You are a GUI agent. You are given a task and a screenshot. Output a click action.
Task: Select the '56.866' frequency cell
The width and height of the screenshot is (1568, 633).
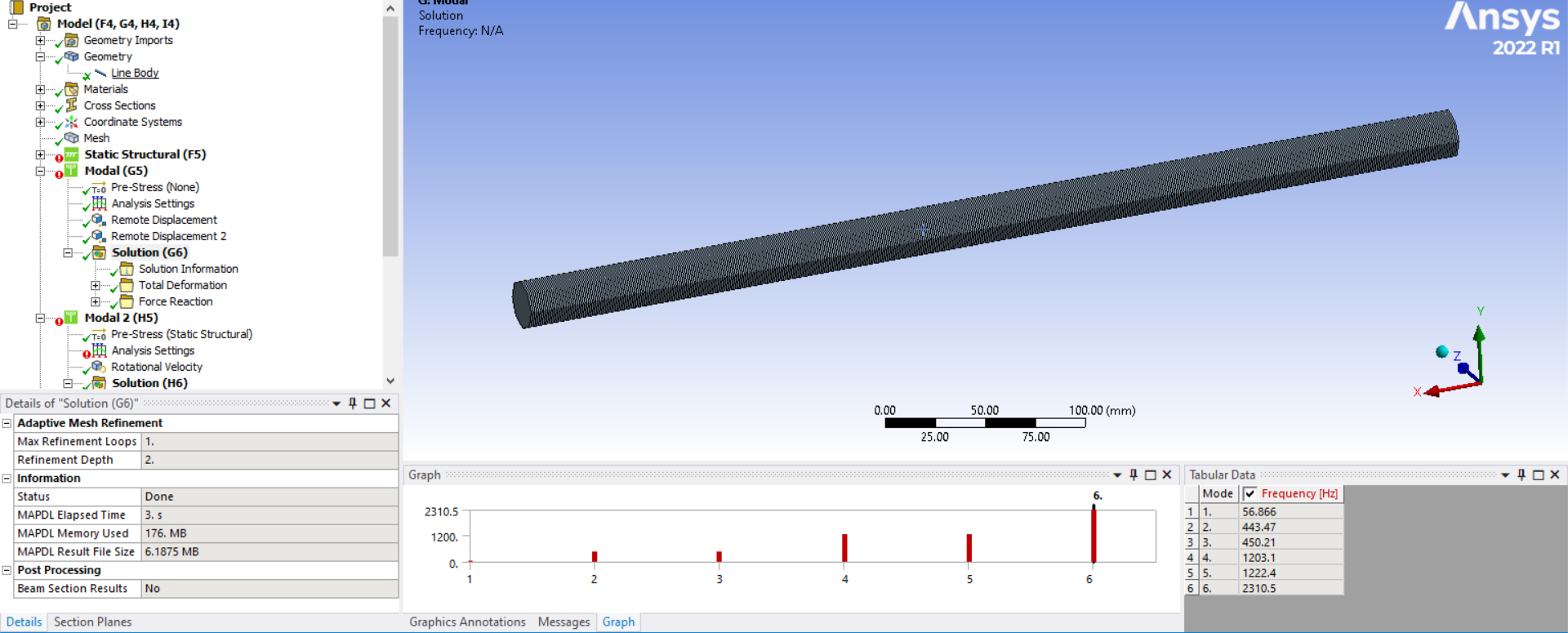pos(1290,512)
